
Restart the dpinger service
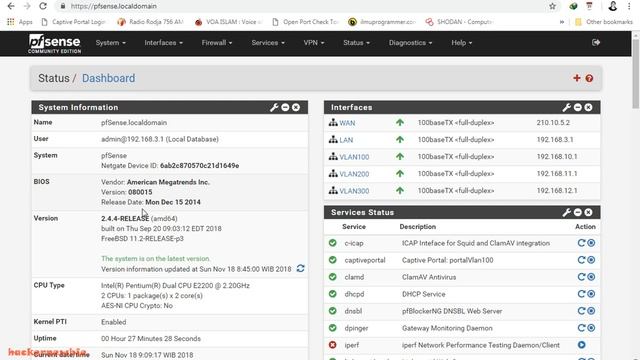coord(581,328)
